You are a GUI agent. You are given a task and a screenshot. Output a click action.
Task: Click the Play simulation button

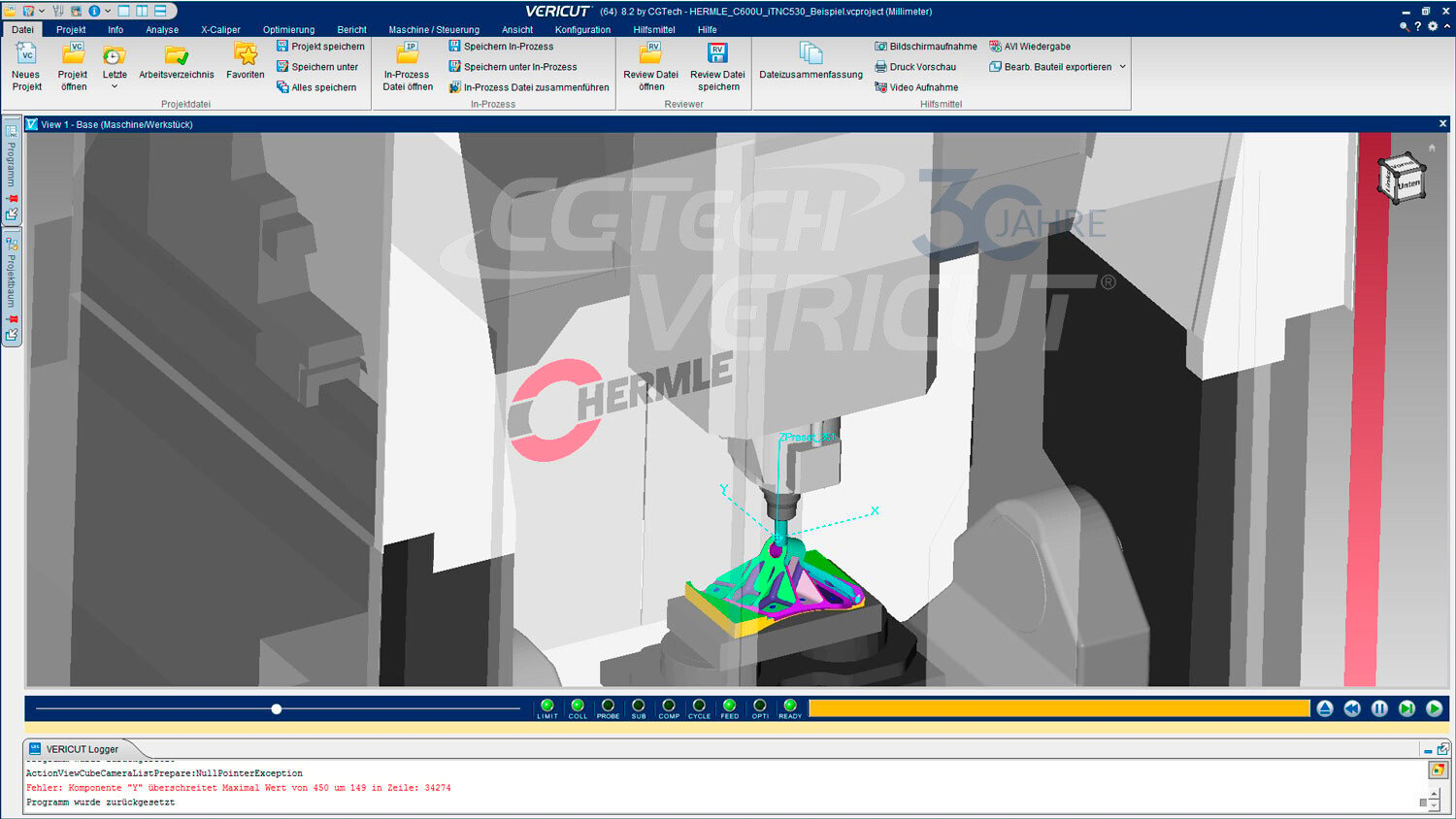click(x=1434, y=708)
